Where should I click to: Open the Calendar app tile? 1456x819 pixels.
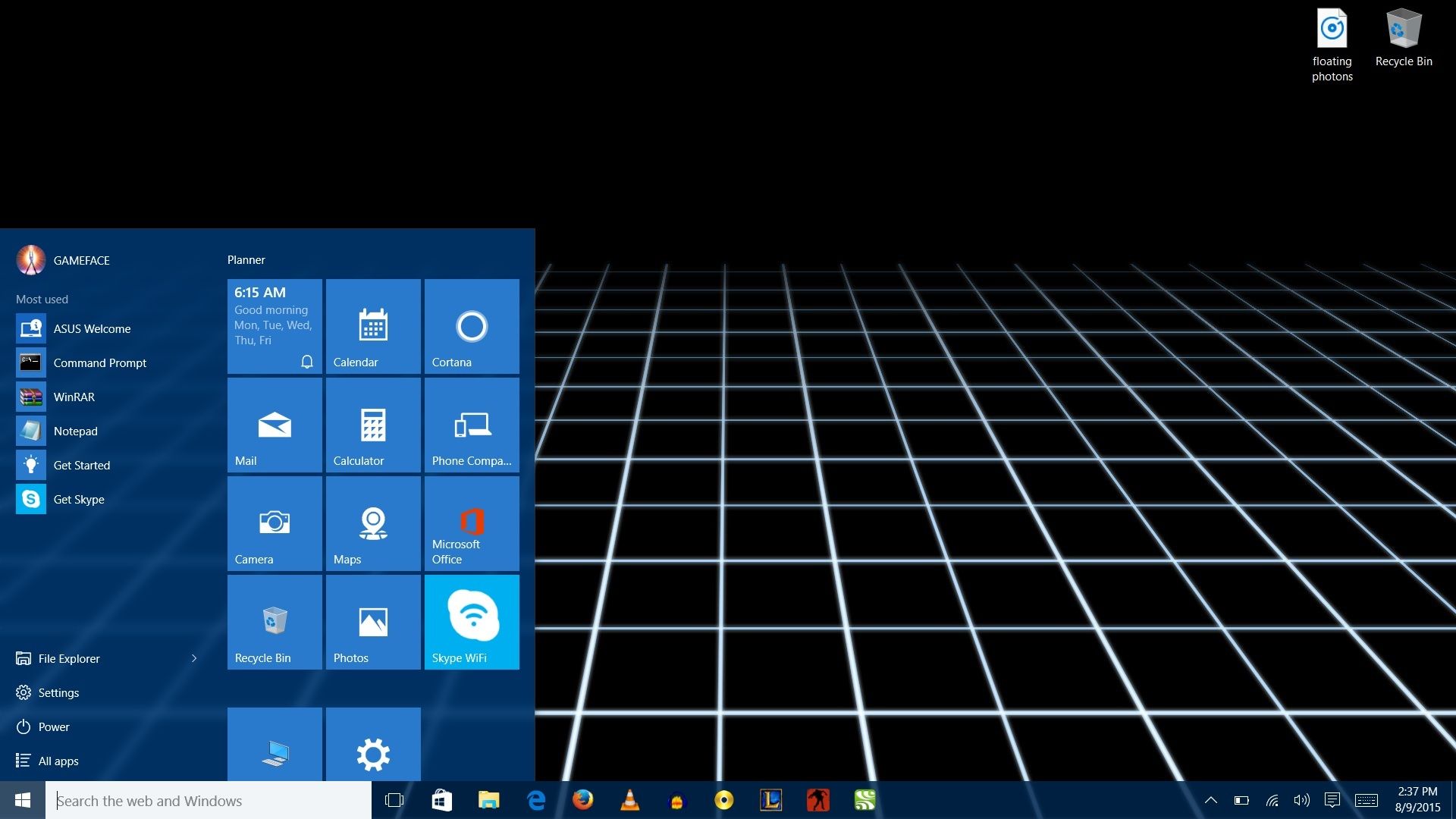(371, 325)
